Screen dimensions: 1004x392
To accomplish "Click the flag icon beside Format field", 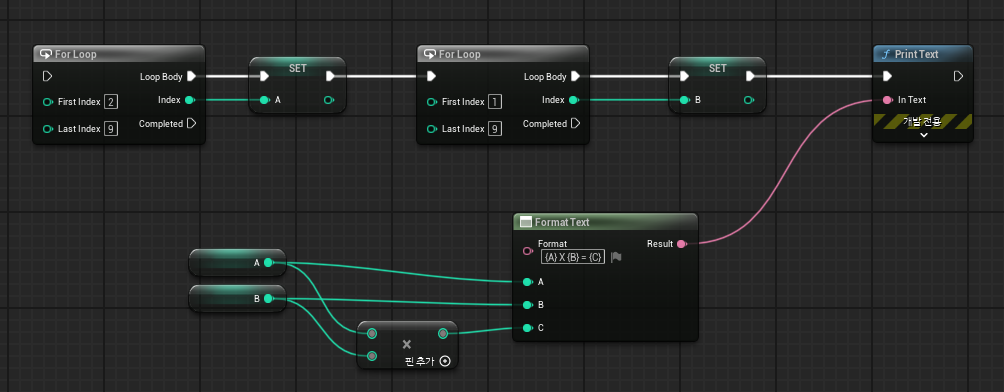I will tap(616, 257).
